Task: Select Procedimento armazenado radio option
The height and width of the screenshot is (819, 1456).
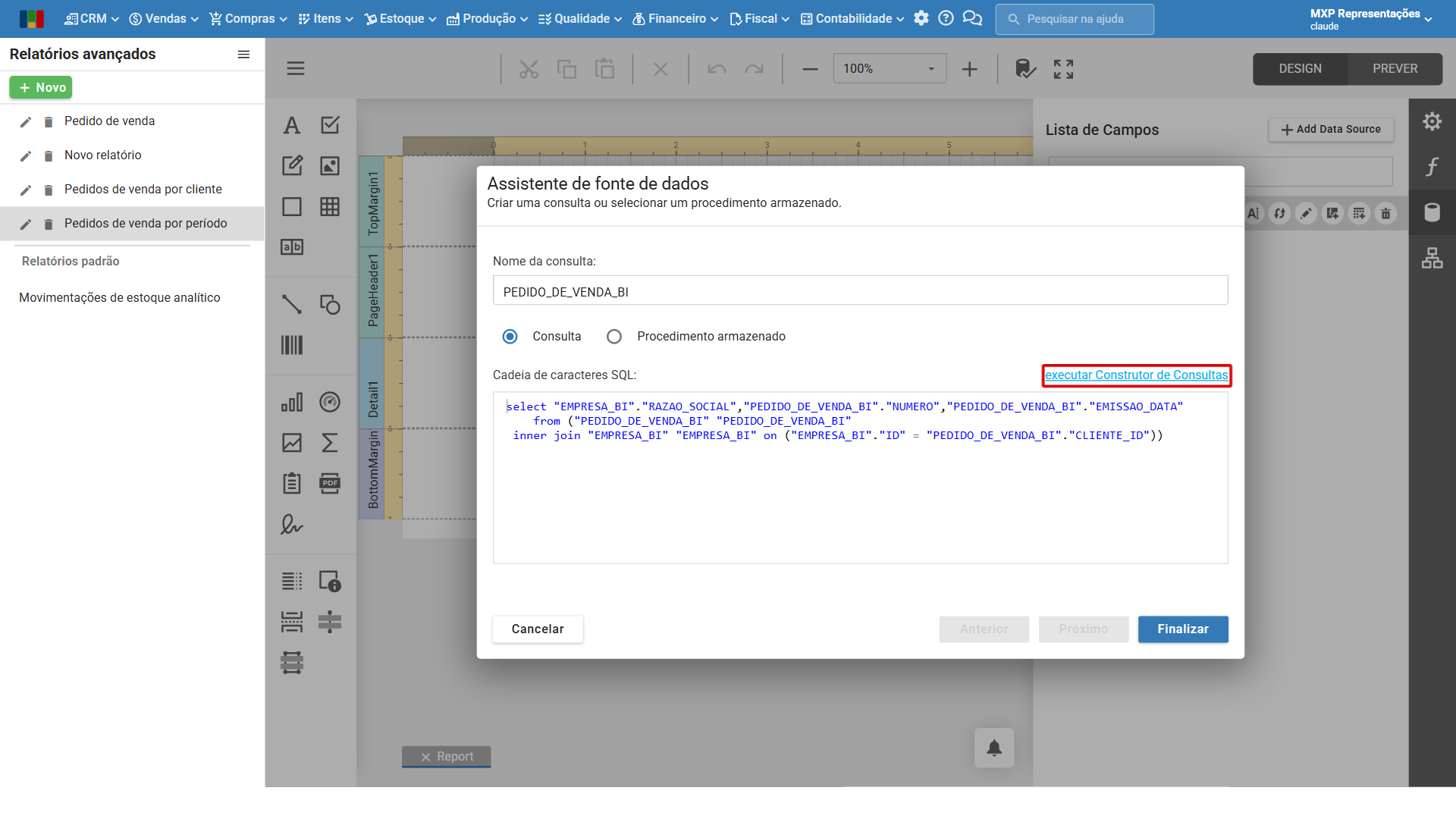Action: click(613, 337)
